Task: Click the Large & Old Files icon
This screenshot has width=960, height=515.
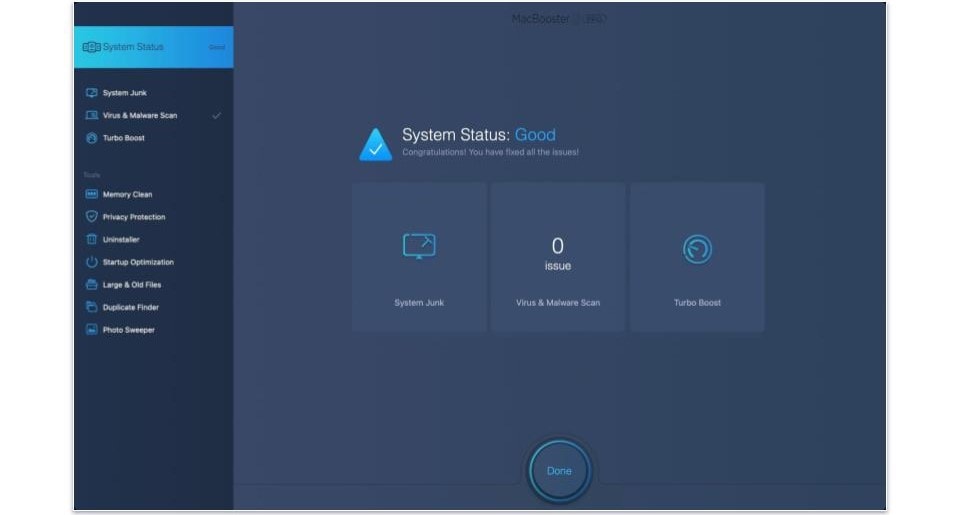Action: pyautogui.click(x=91, y=285)
